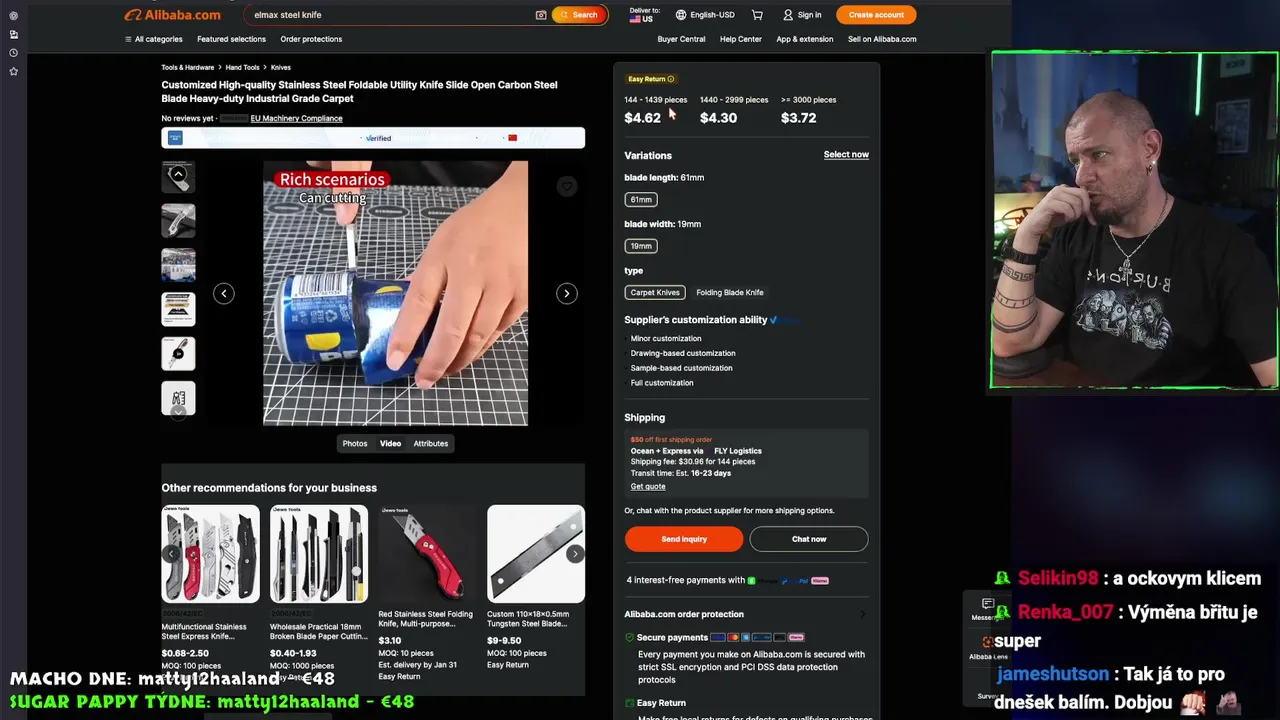This screenshot has height=720, width=1280.
Task: Open history clock icon in browser sidebar
Action: point(13,53)
